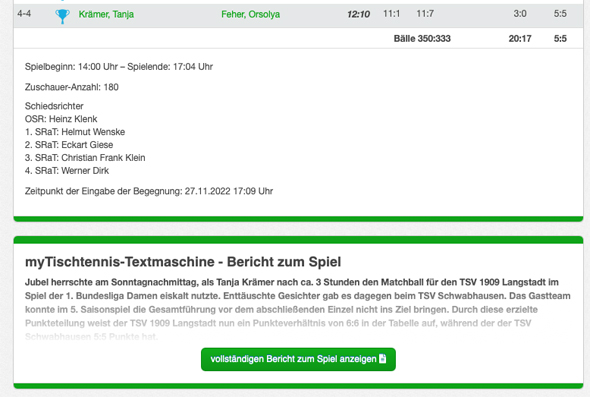Click 'Zeitpunkt der Eingabe der Begegnung' line
The width and height of the screenshot is (590, 397).
[x=149, y=191]
